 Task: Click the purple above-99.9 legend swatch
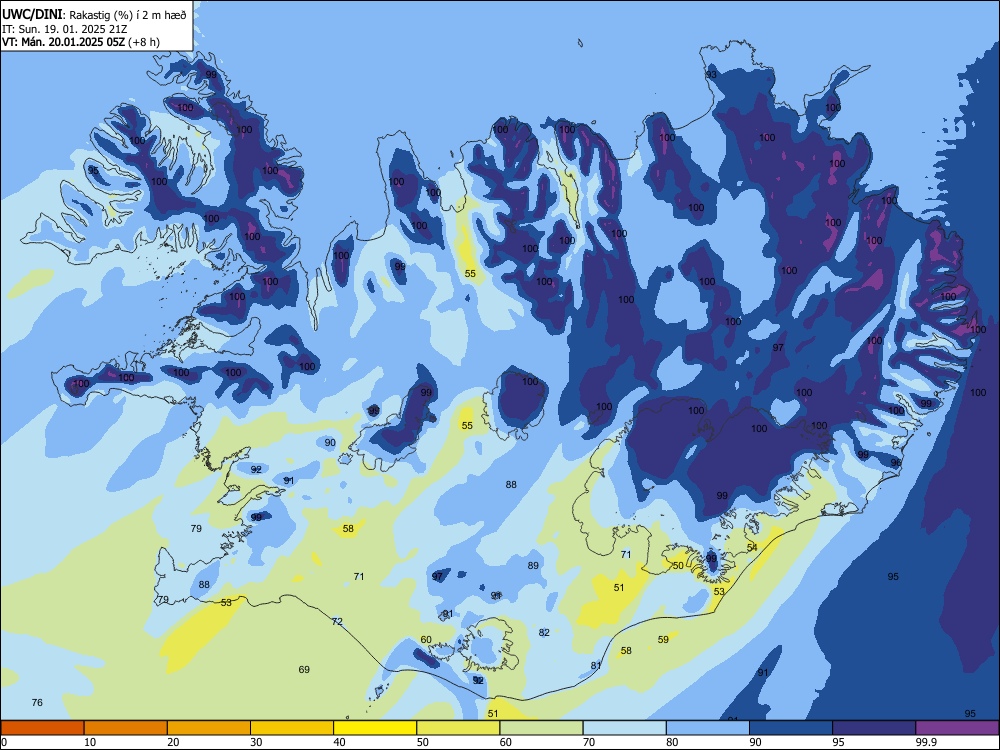pos(957,728)
